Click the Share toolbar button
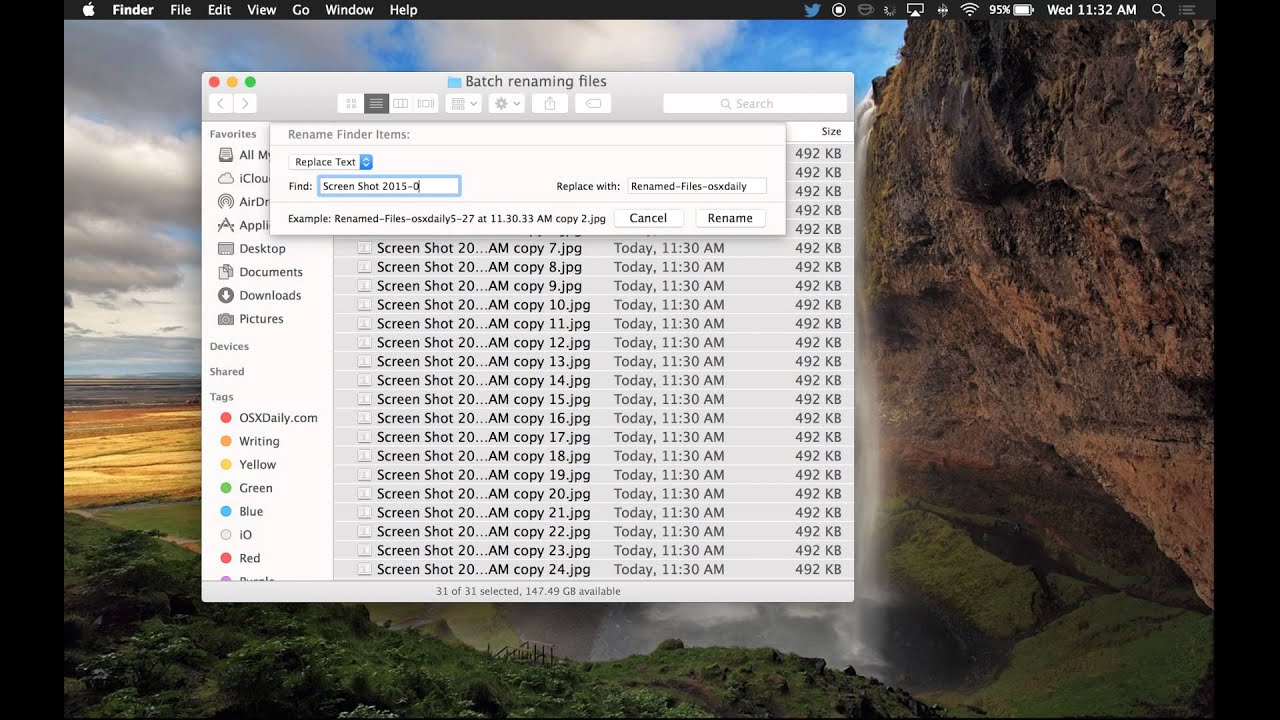 [550, 103]
